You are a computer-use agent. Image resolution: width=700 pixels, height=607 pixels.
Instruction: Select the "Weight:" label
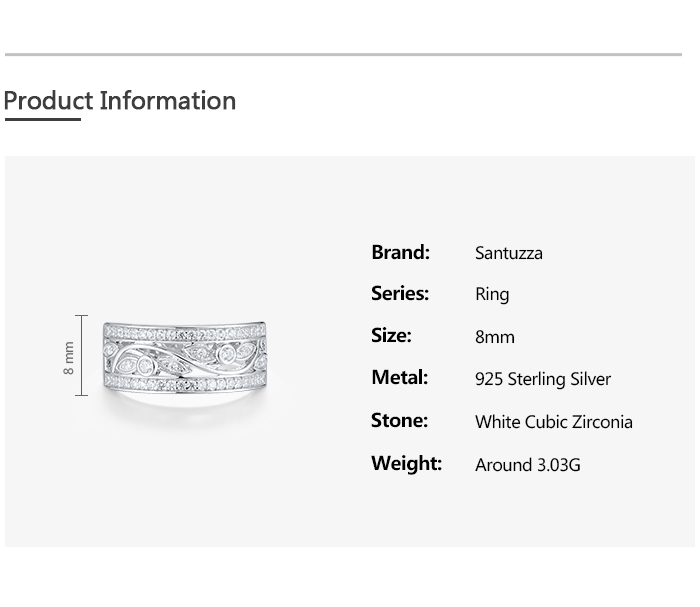406,463
